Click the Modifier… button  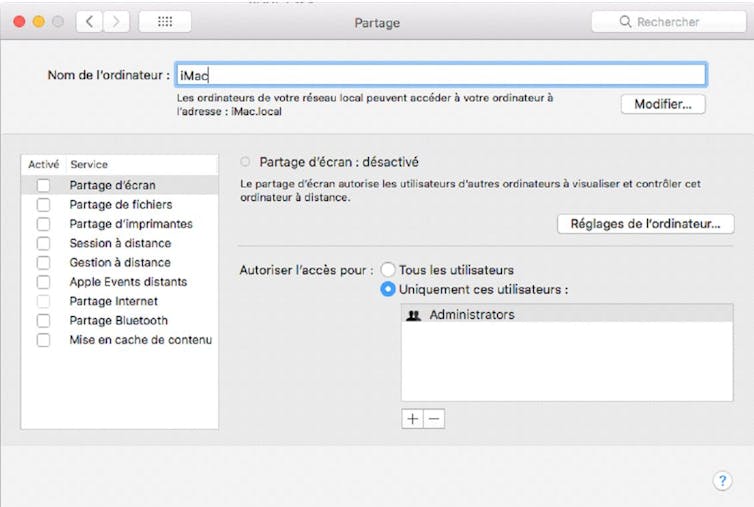(x=663, y=104)
